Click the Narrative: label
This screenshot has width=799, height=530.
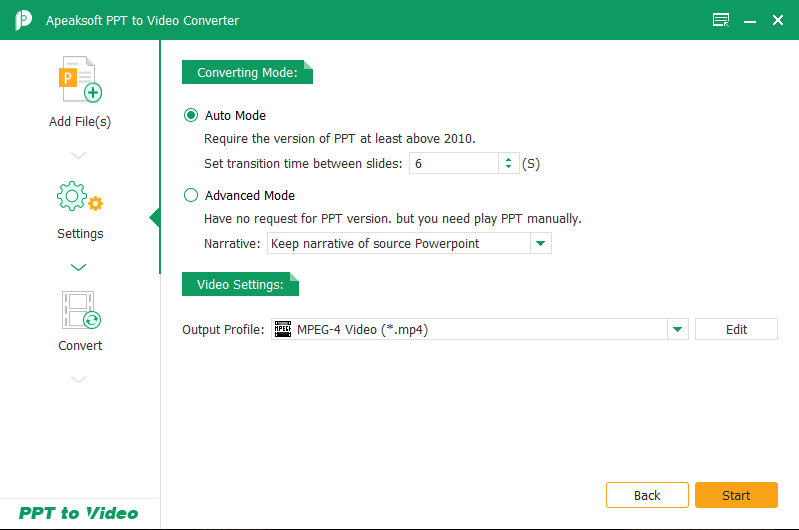pyautogui.click(x=232, y=244)
